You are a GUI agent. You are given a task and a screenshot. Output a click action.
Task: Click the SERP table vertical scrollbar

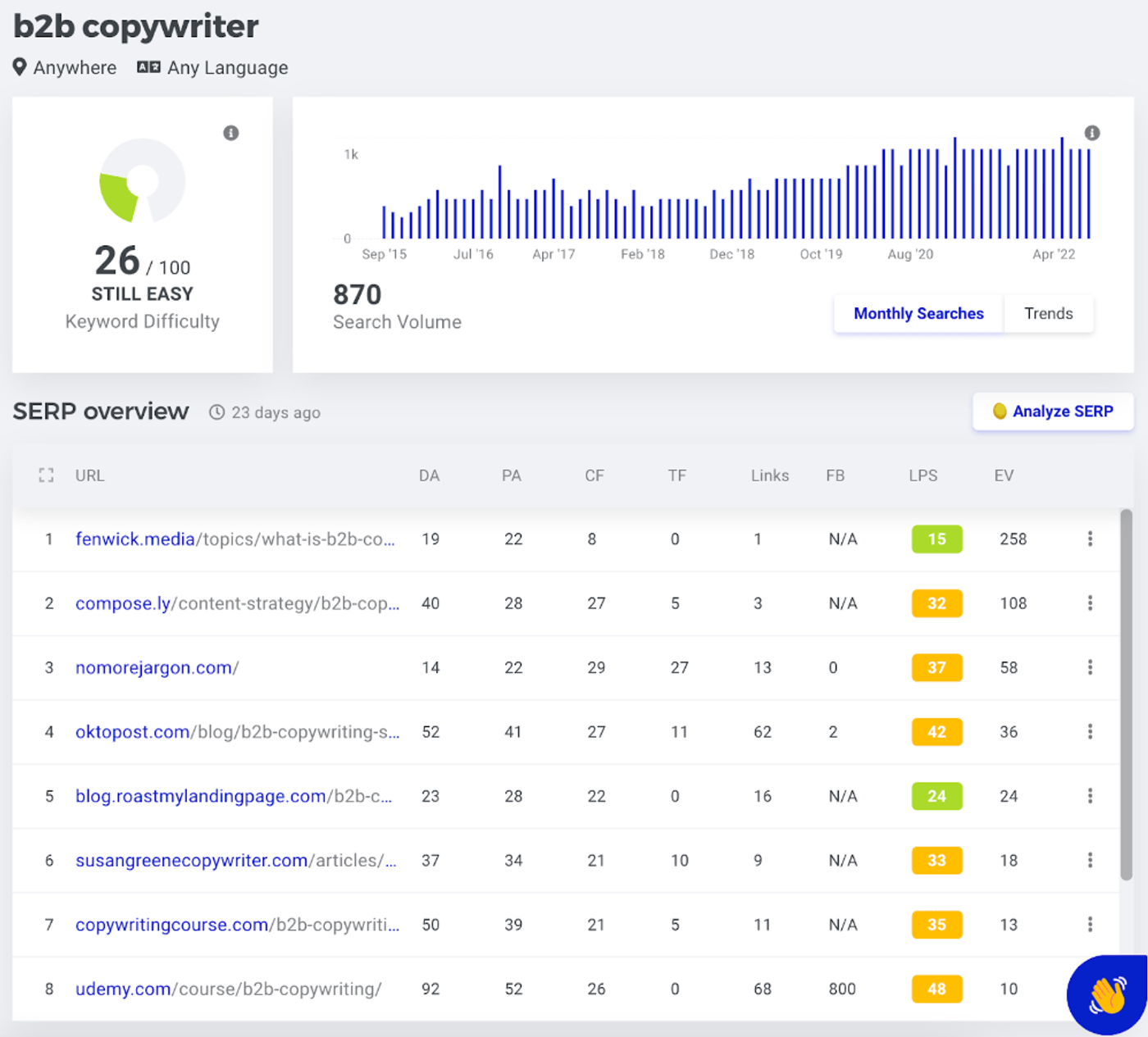tap(1127, 695)
